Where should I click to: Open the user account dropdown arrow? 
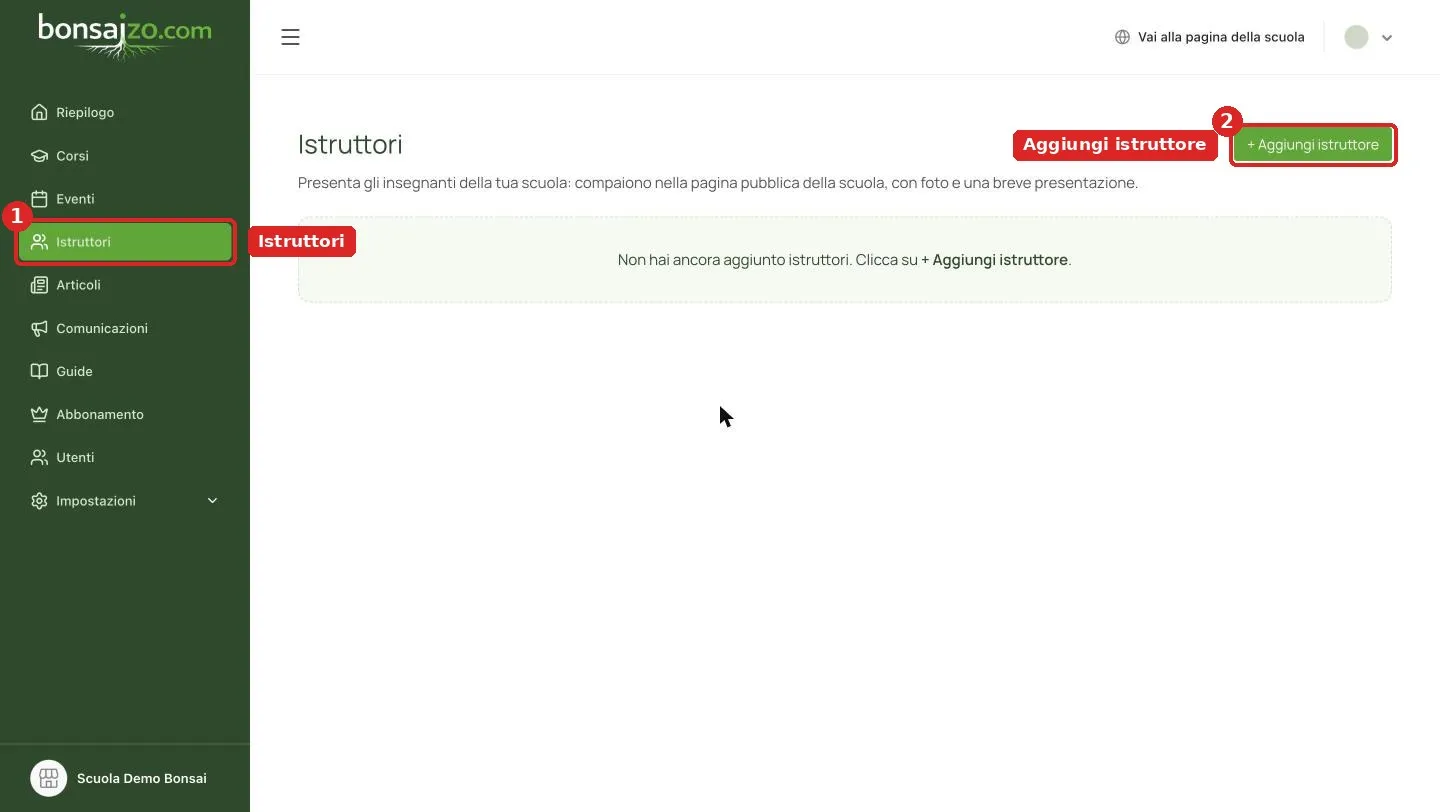pyautogui.click(x=1387, y=37)
